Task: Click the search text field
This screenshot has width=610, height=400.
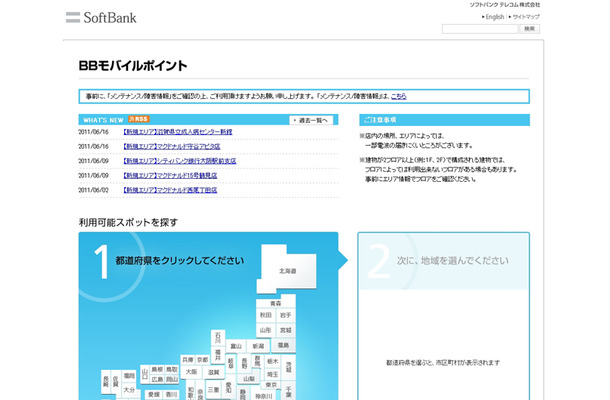Action: pyautogui.click(x=479, y=29)
